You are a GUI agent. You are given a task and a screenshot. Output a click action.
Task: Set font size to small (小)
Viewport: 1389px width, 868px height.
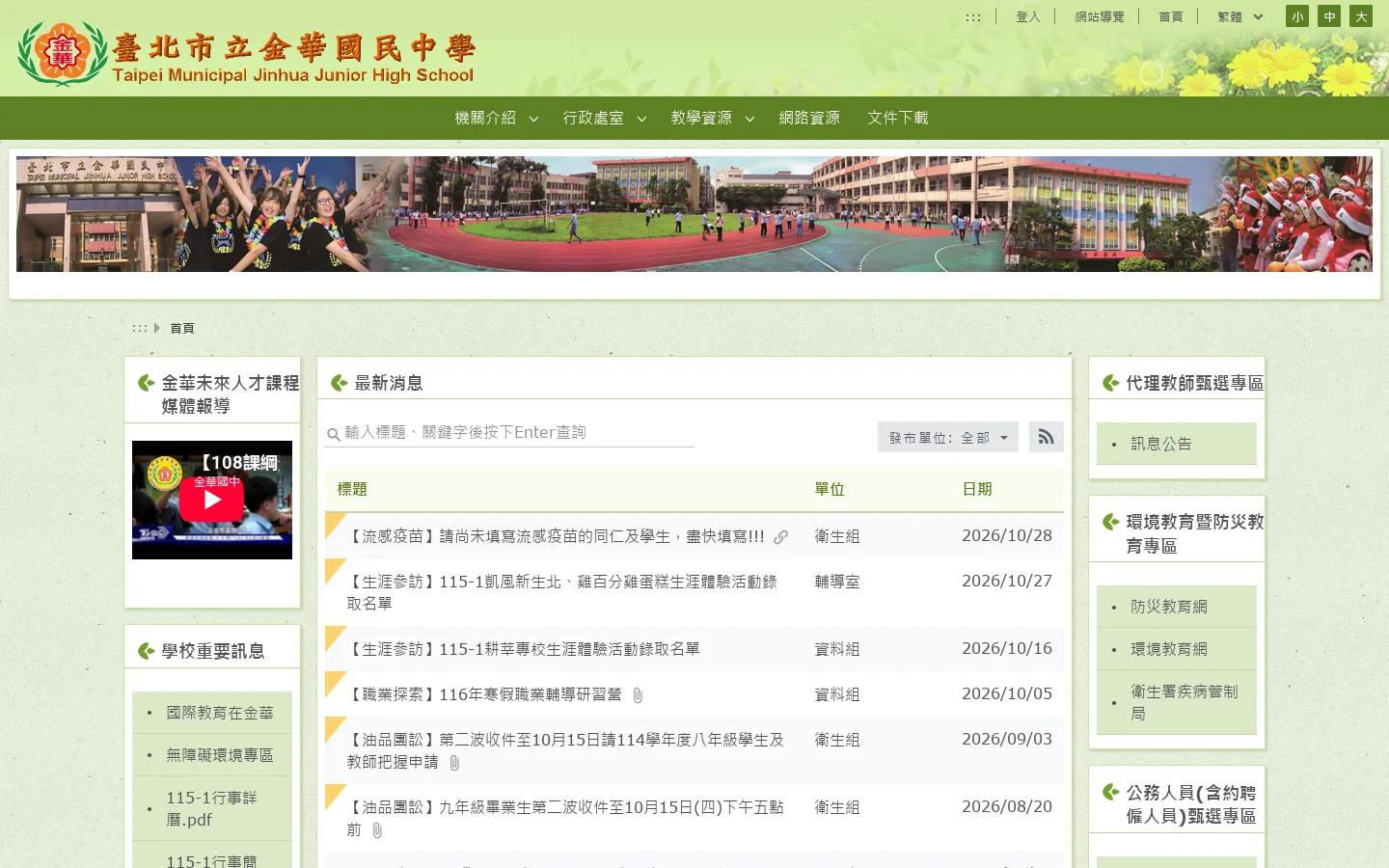(1297, 16)
